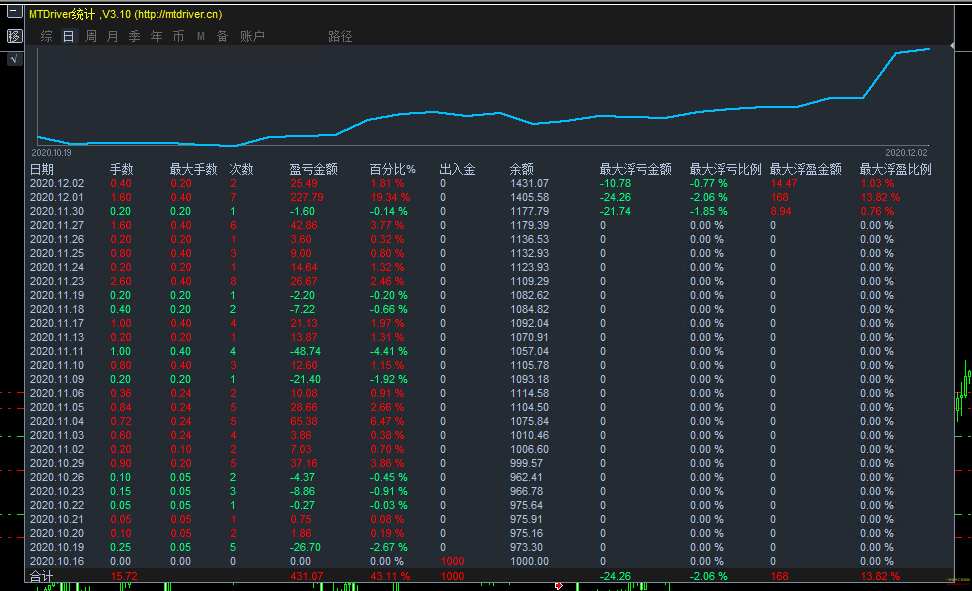Click the 最大浮盈金额 column header
The image size is (972, 591).
click(x=805, y=169)
